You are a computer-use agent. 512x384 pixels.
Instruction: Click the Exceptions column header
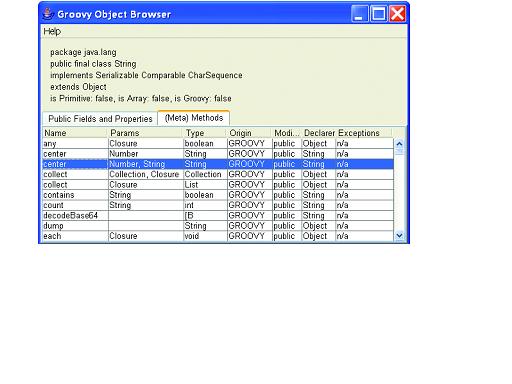pos(364,133)
